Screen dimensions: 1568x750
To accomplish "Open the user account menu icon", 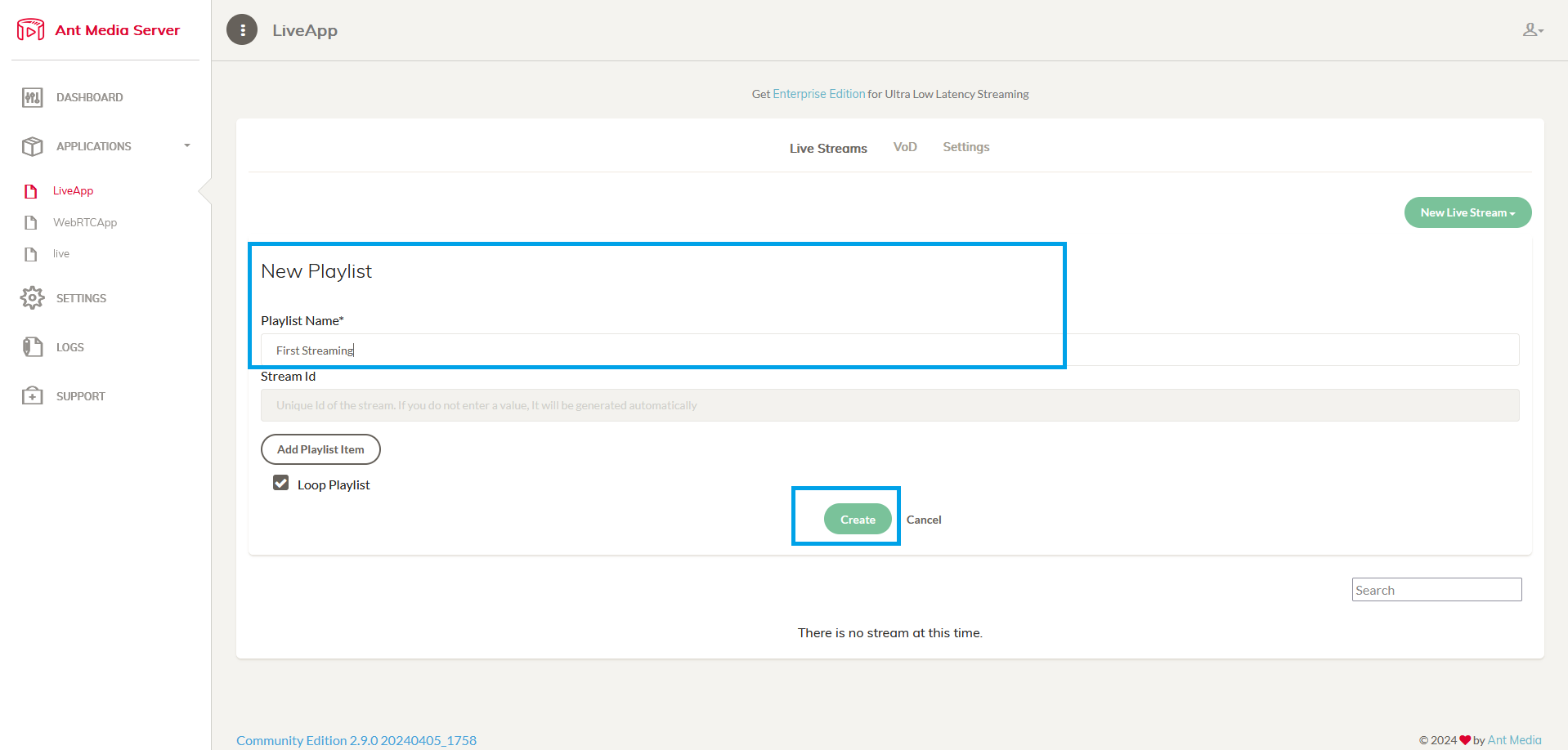I will [x=1533, y=30].
